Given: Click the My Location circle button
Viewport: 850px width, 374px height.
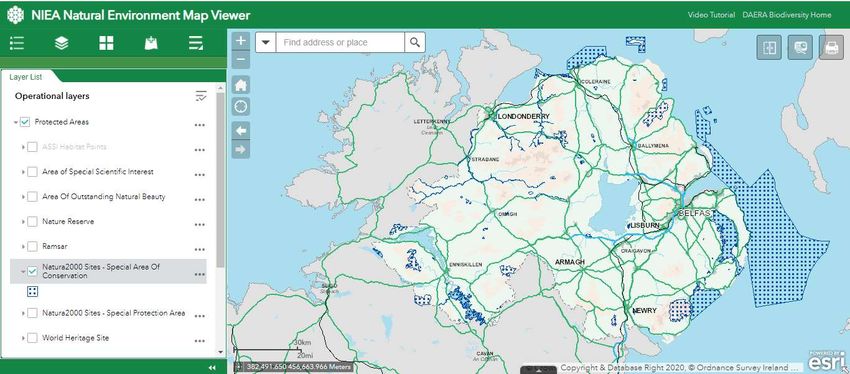Looking at the screenshot, I should click(241, 107).
